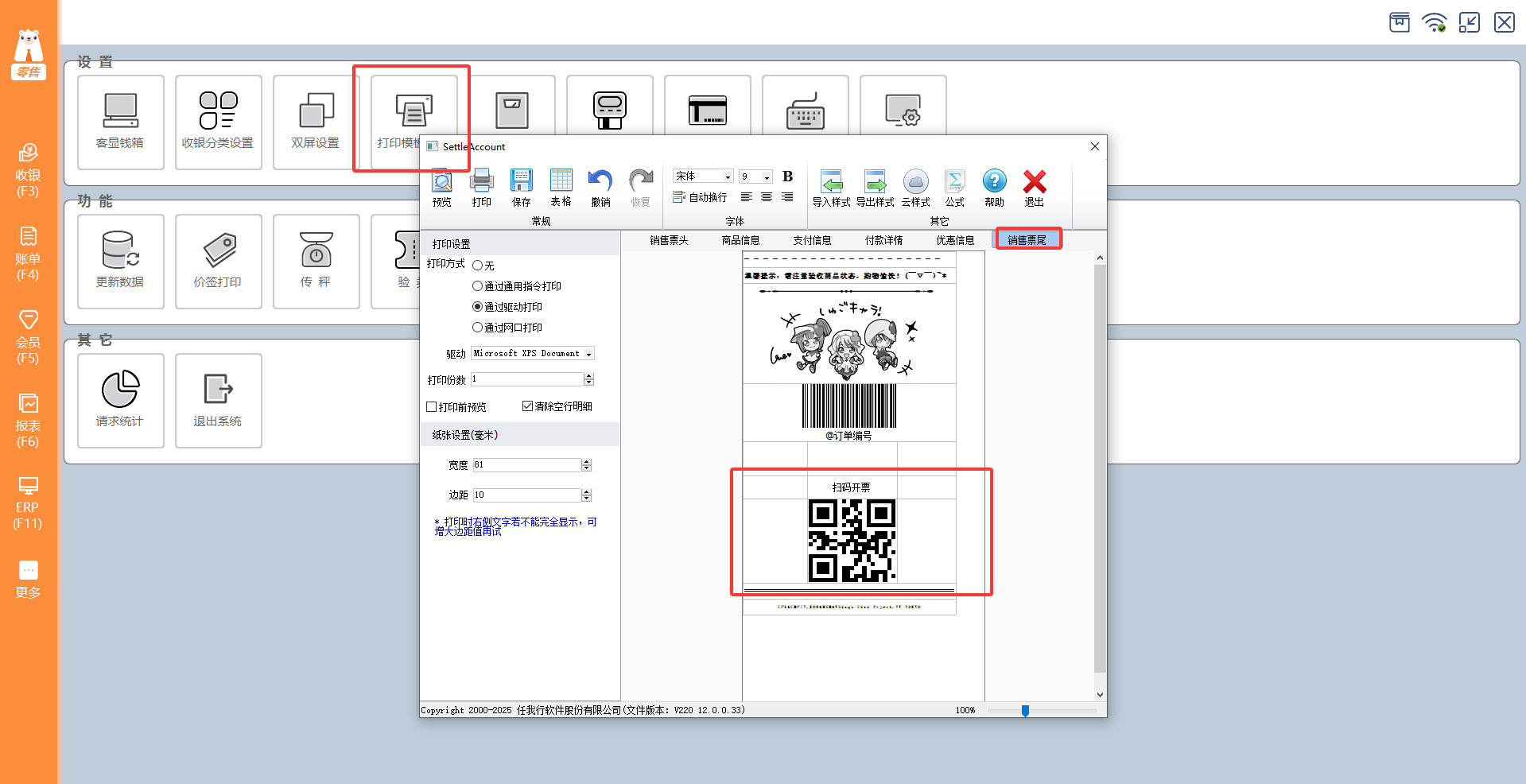Open the 表格 table tool
The image size is (1526, 784).
tap(561, 188)
